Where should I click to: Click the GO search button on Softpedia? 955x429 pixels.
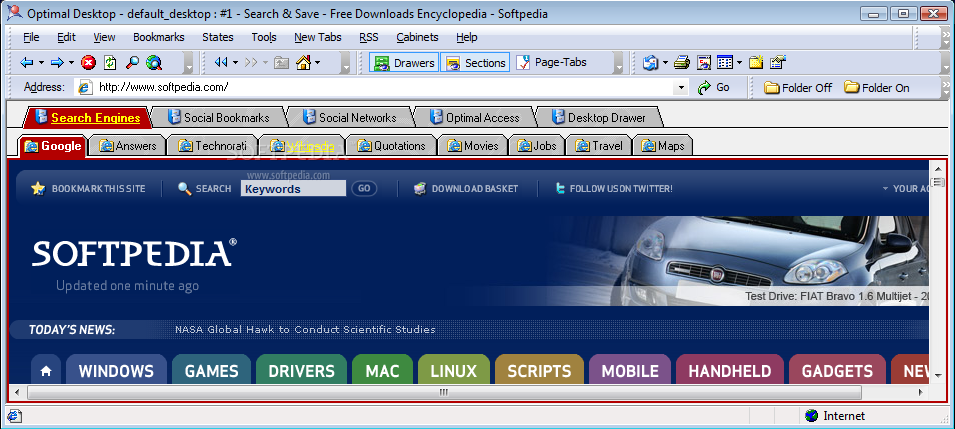[x=364, y=188]
